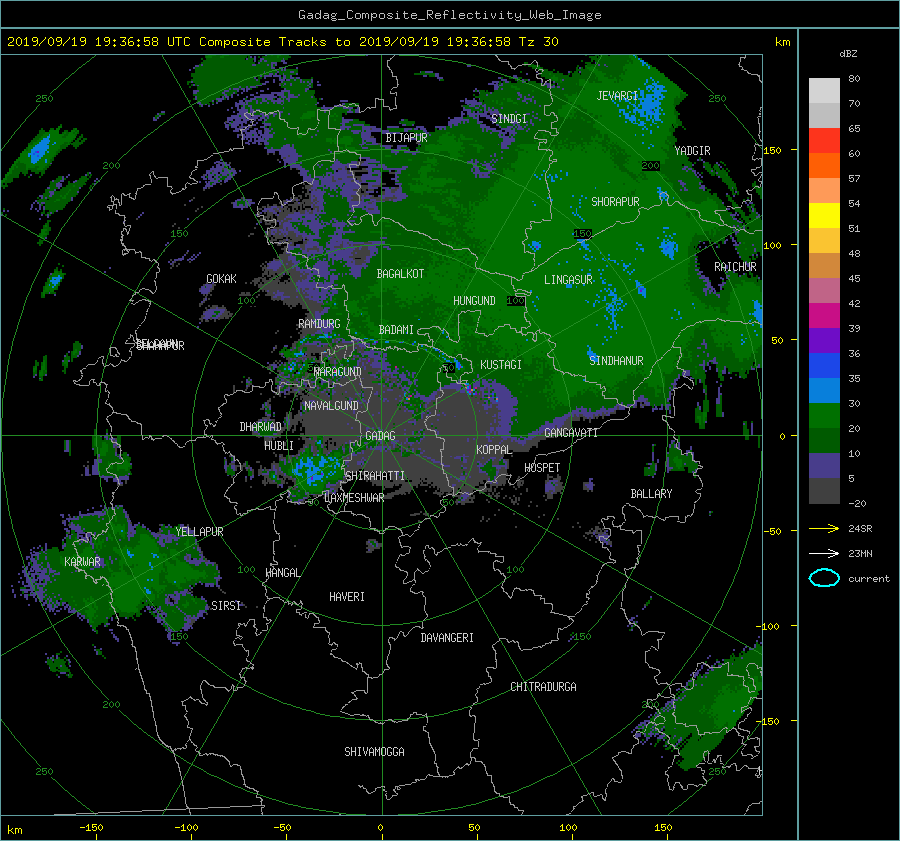
Task: Click the SINDGI city label
Action: (x=509, y=119)
